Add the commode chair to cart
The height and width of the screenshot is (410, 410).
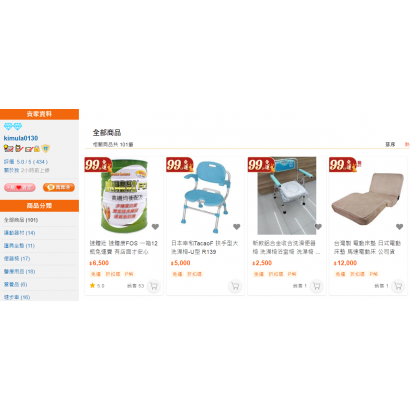coord(316,286)
